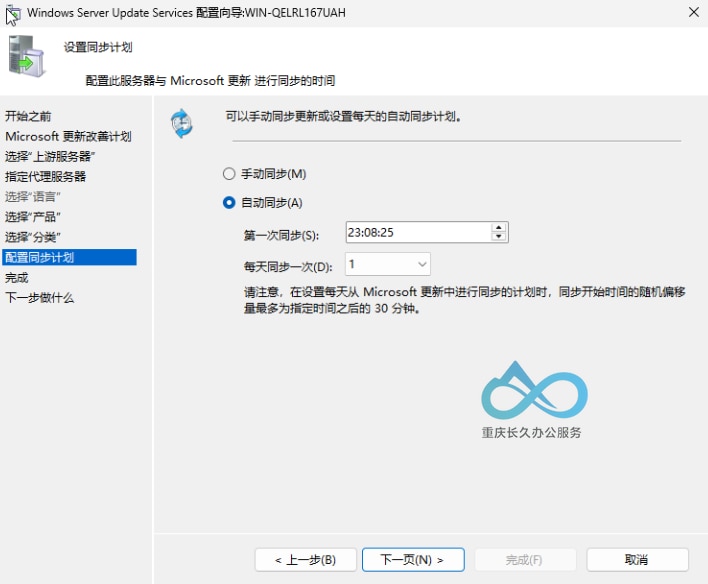The height and width of the screenshot is (584, 708).
Task: Go to 指定代理服务器 step
Action: pos(46,177)
